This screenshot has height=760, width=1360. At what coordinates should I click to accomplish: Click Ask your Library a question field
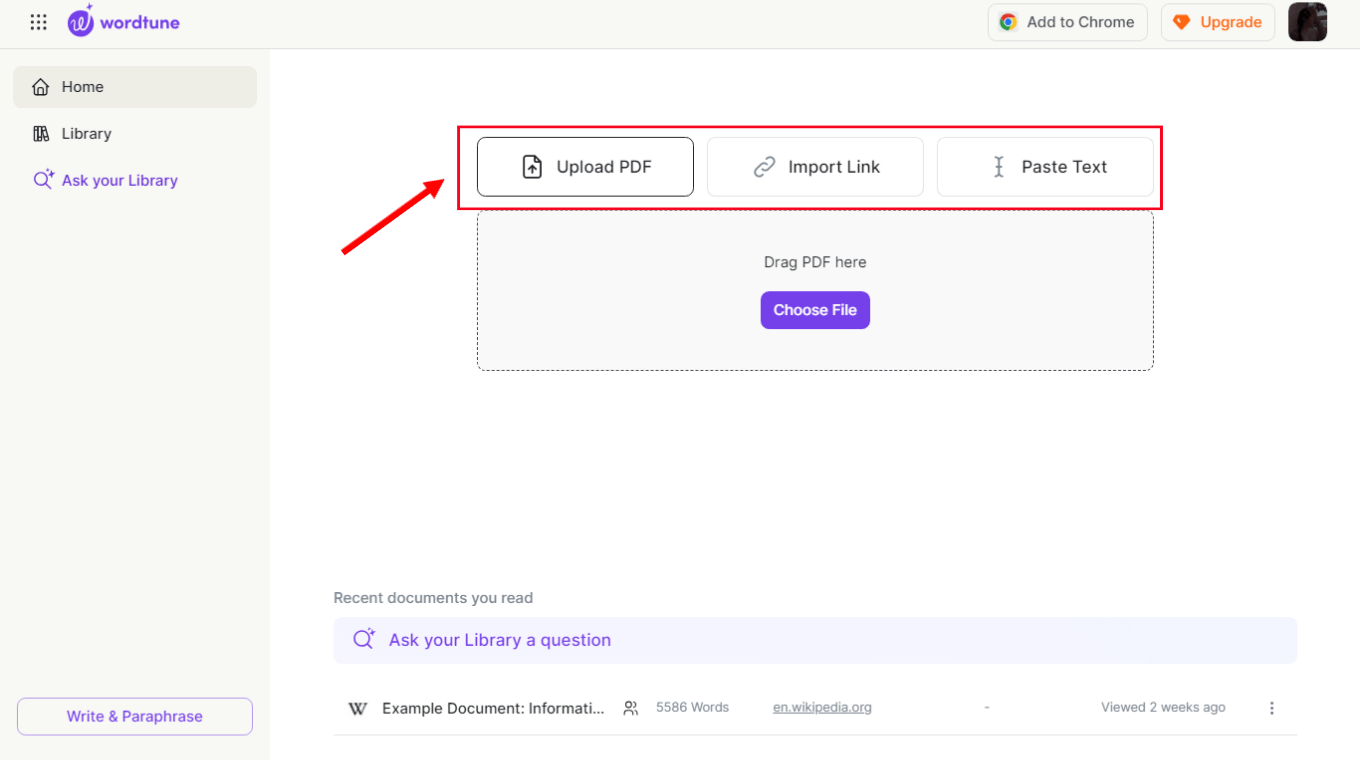click(815, 640)
